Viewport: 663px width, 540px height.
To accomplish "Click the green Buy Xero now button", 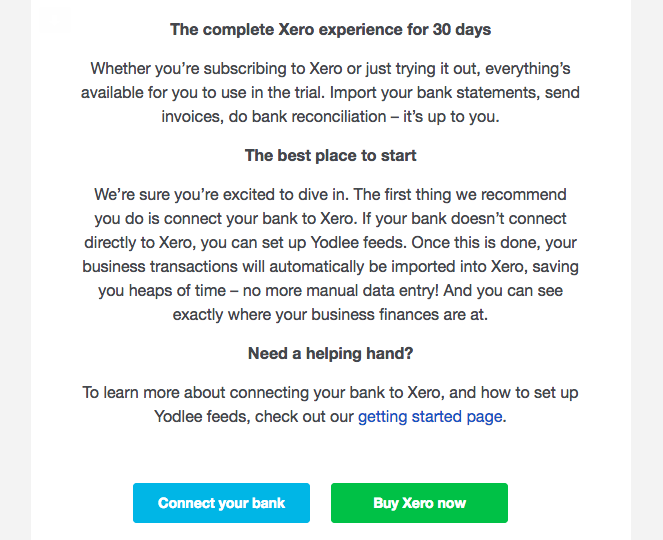I will click(419, 503).
